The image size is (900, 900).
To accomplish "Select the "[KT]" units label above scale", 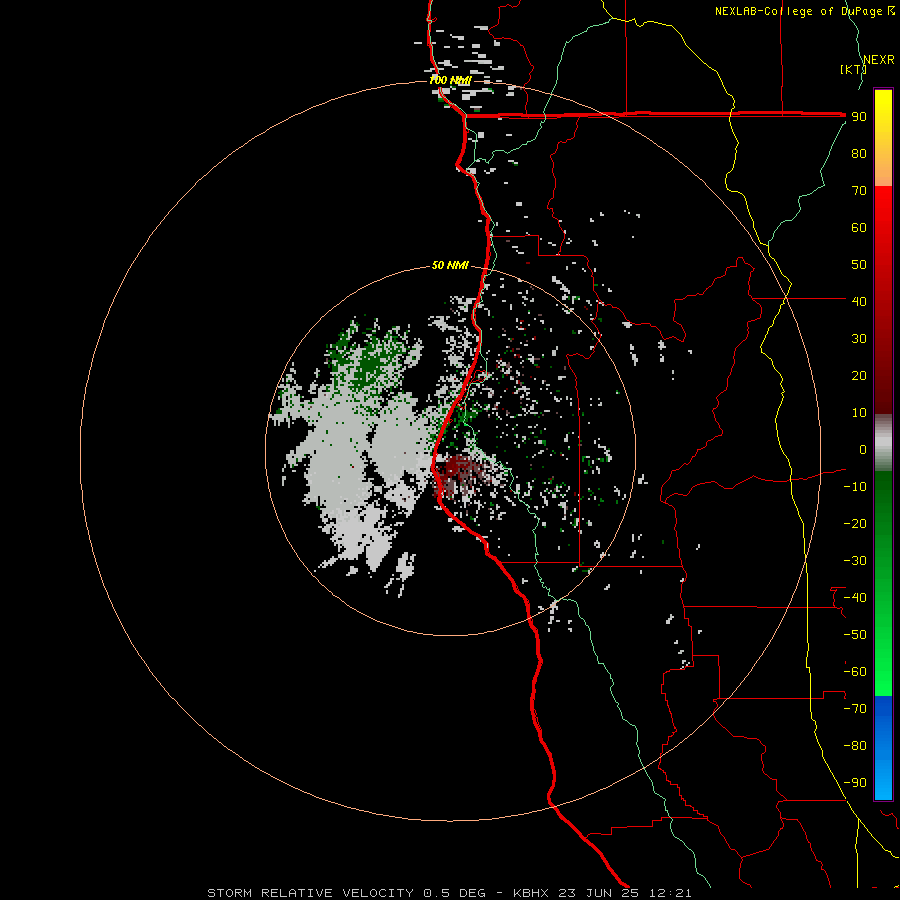I will pyautogui.click(x=852, y=69).
